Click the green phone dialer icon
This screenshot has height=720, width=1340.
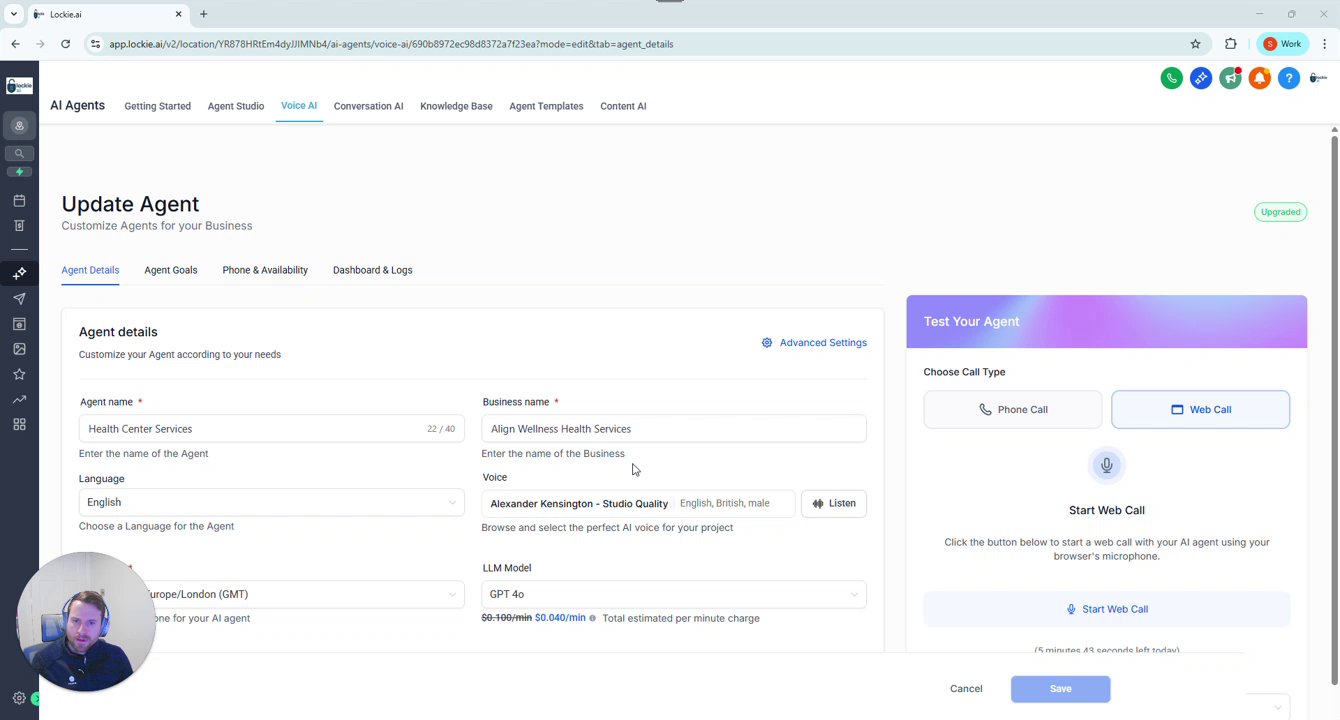click(1171, 78)
